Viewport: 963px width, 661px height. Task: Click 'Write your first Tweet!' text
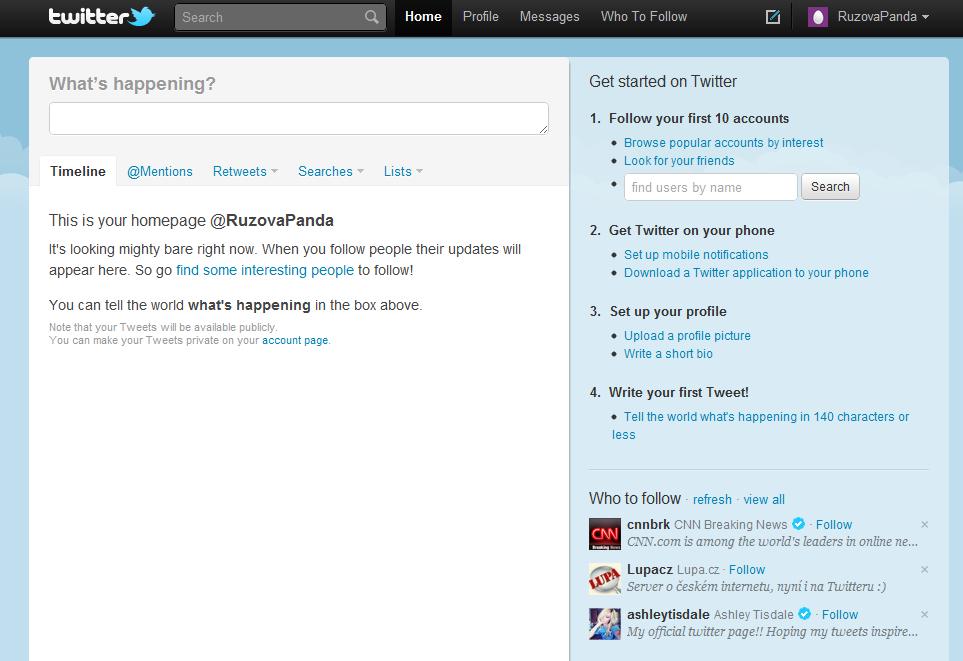click(679, 393)
